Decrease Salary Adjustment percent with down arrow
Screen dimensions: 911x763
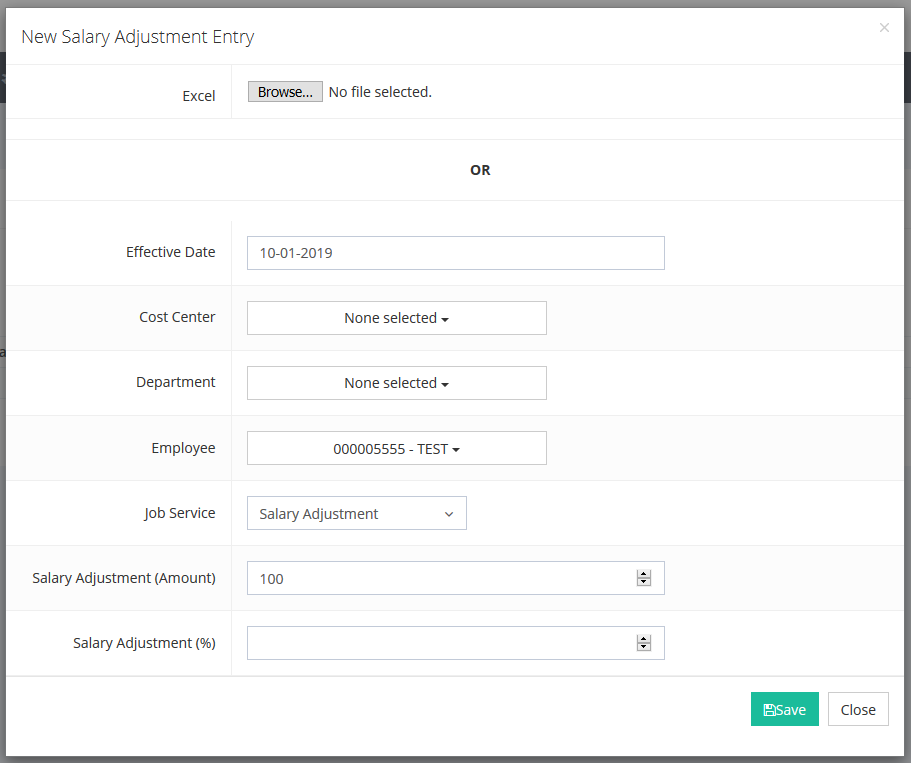click(x=644, y=648)
